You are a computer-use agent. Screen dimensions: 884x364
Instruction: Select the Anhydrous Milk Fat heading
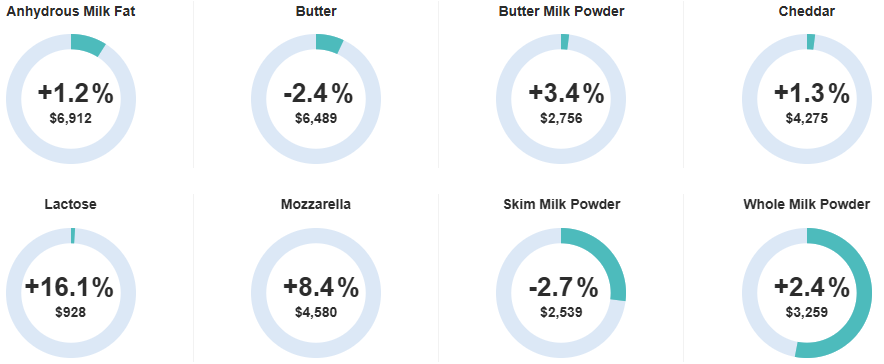[x=70, y=11]
